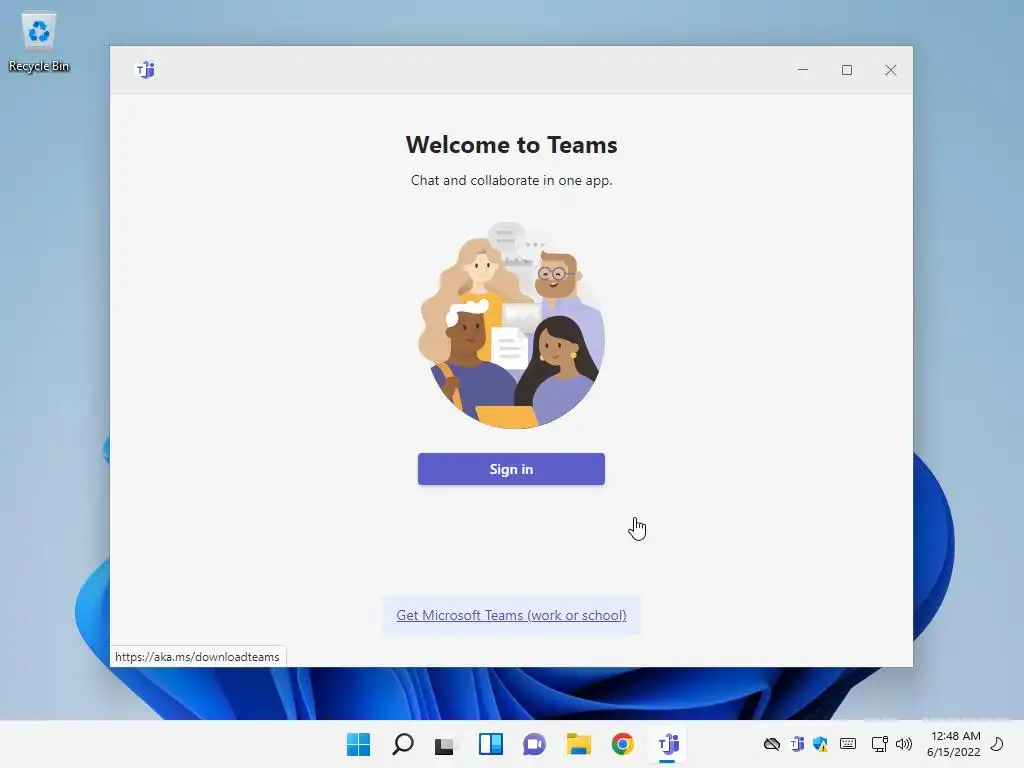Click the OneDrive cloud tray icon

click(772, 744)
